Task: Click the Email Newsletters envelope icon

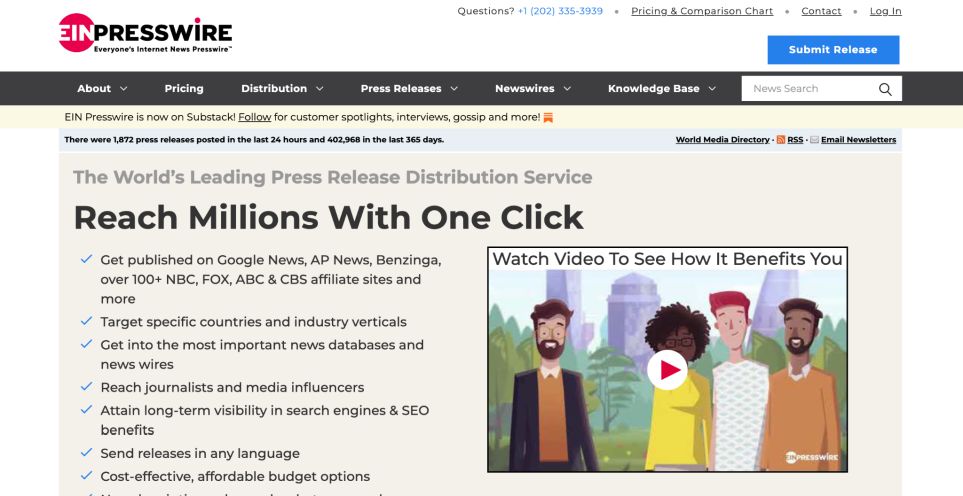Action: [814, 140]
